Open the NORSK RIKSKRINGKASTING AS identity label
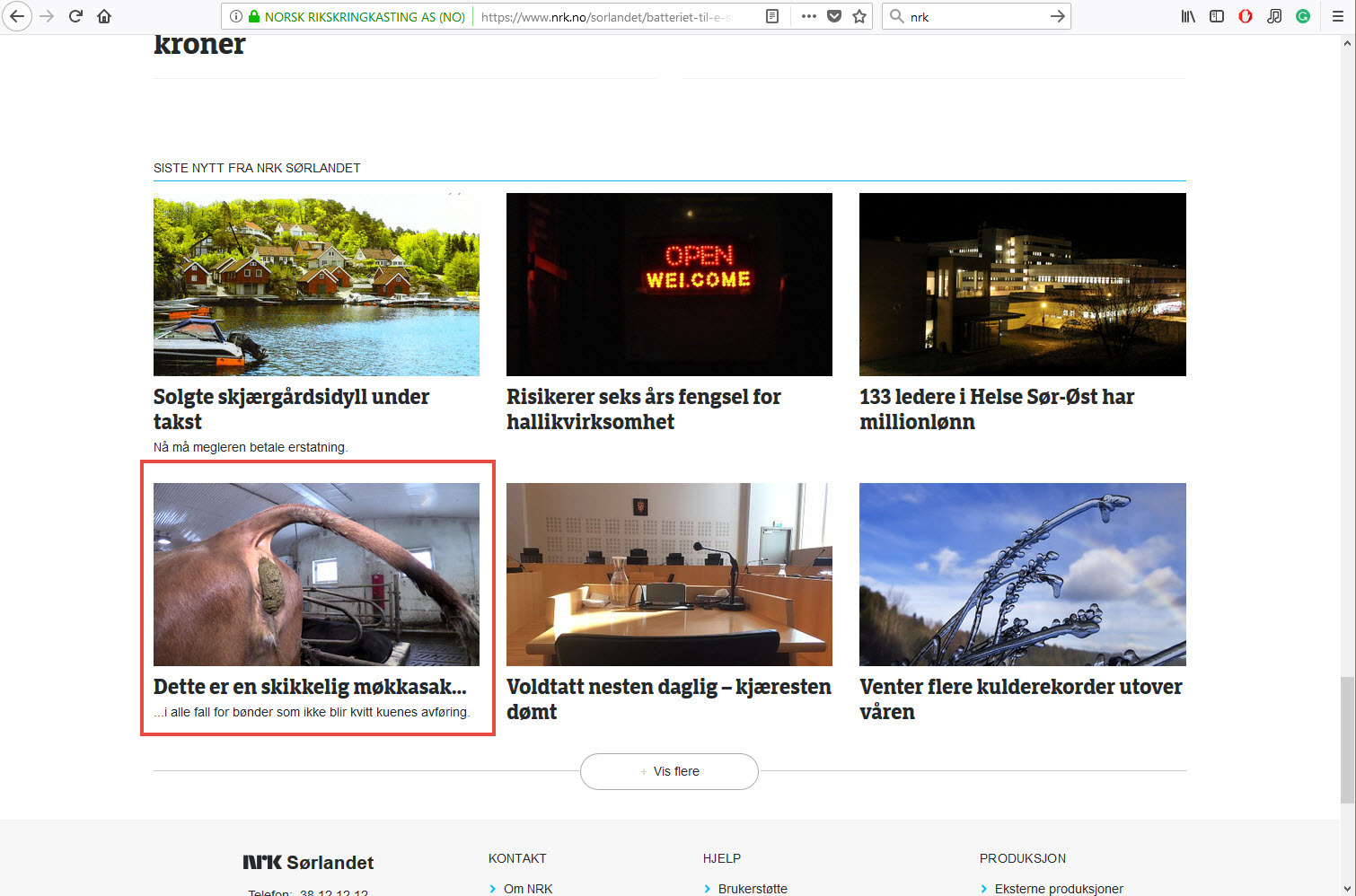This screenshot has height=896, width=1356. (x=365, y=16)
